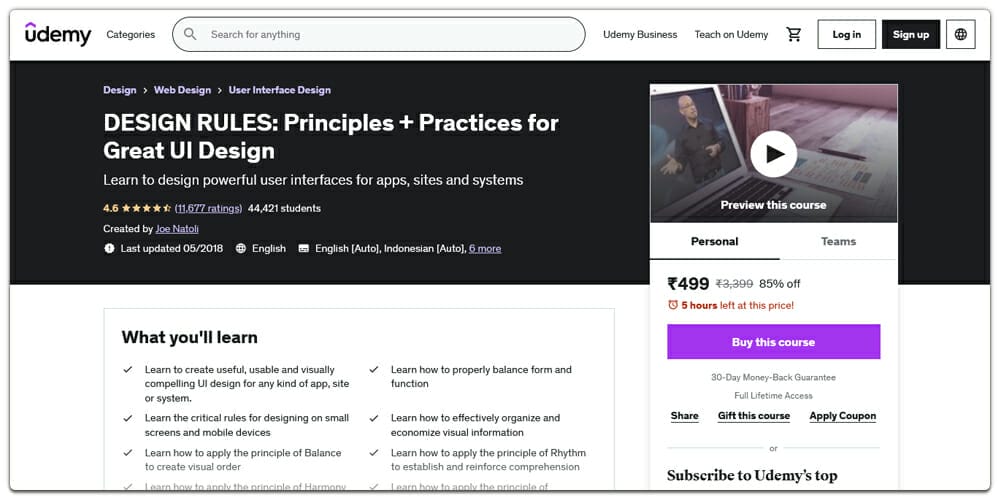Viewport: 1000px width, 500px height.
Task: Click the last updated alert icon
Action: click(109, 248)
